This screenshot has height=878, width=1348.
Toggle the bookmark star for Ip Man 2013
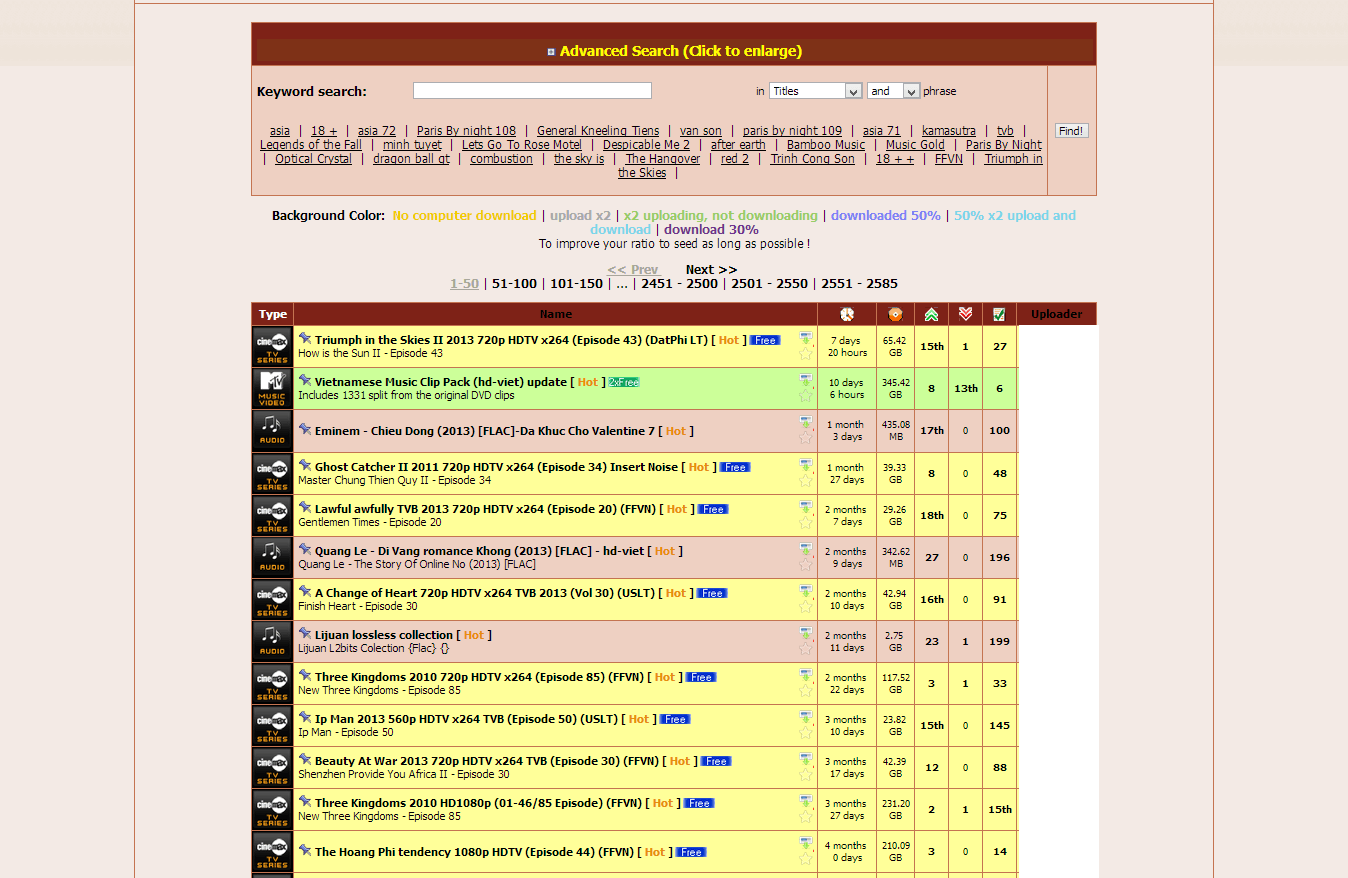(806, 732)
